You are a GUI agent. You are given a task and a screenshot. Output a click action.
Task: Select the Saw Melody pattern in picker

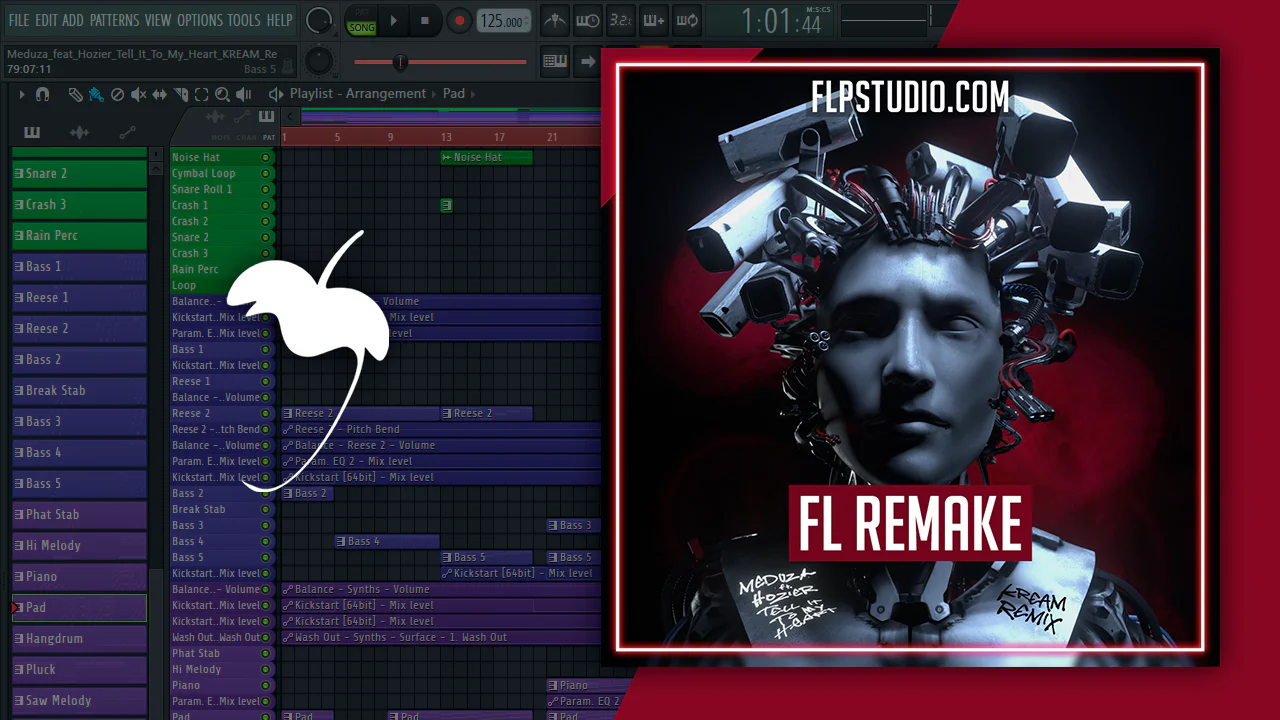click(x=79, y=701)
